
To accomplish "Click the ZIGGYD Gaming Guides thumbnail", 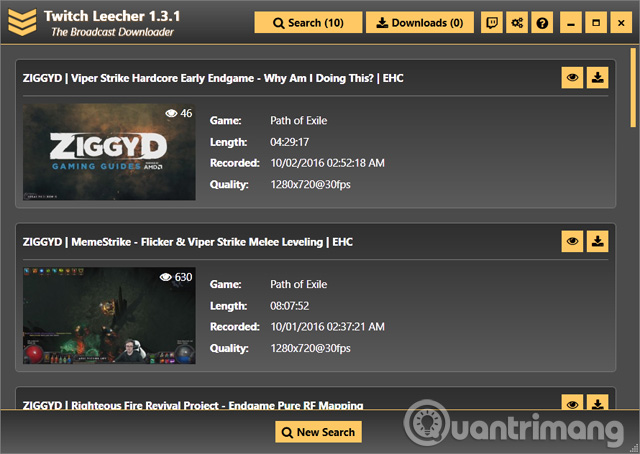I will tap(109, 152).
